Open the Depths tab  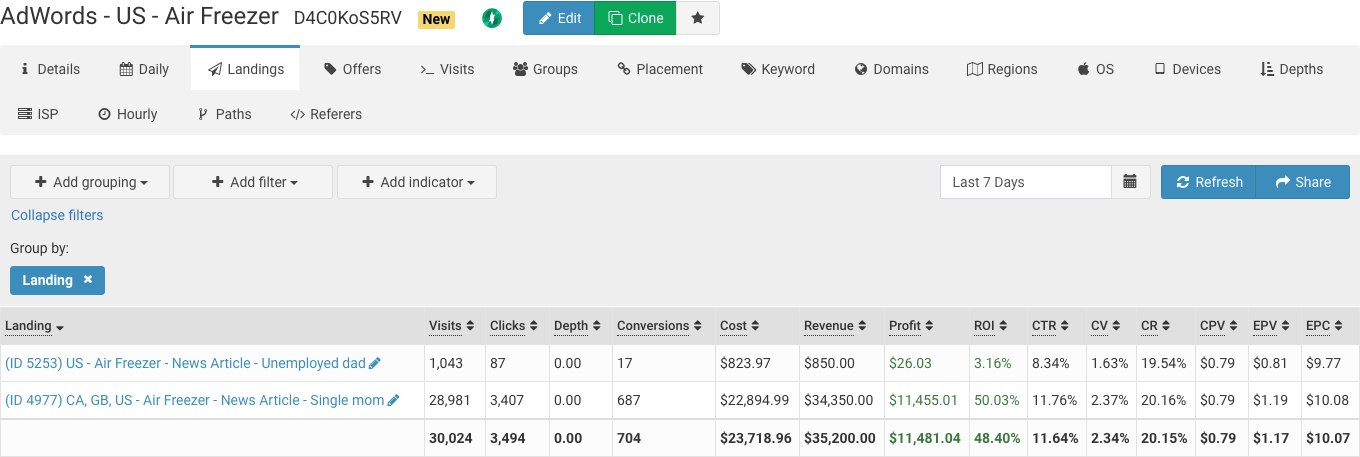pyautogui.click(x=1292, y=69)
